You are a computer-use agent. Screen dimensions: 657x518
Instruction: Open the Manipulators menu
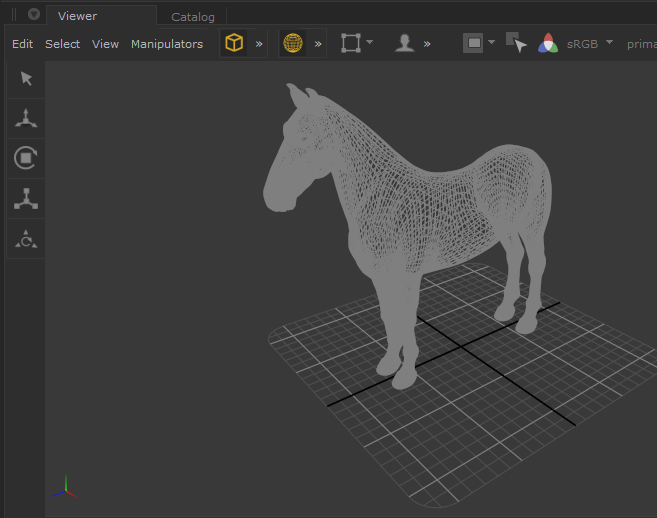click(166, 44)
